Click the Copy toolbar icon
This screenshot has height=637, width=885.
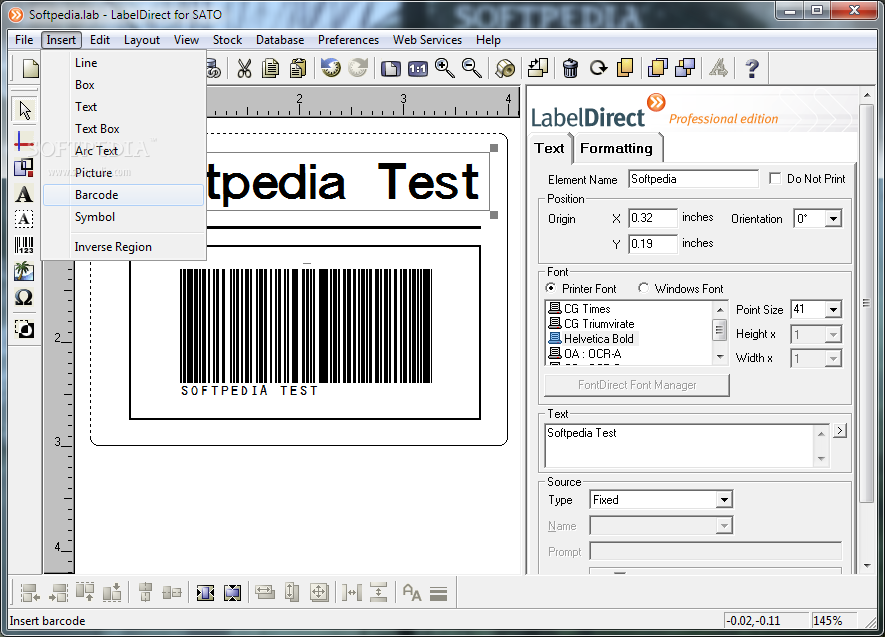coord(271,68)
